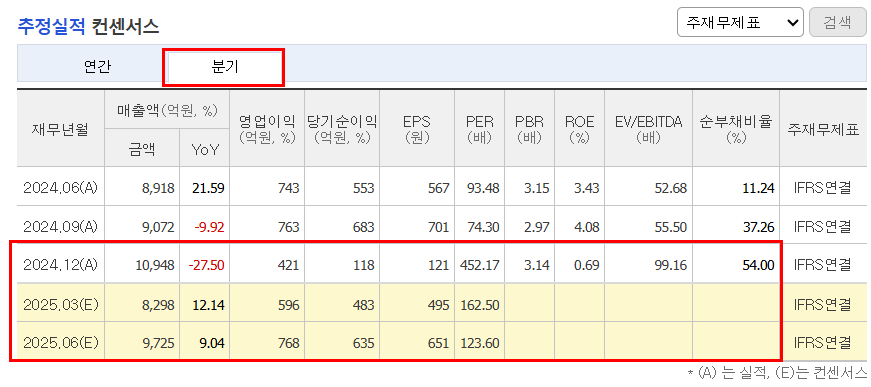Click net debt ratio 54.00
Viewport: 871px width, 387px height.
(x=758, y=266)
